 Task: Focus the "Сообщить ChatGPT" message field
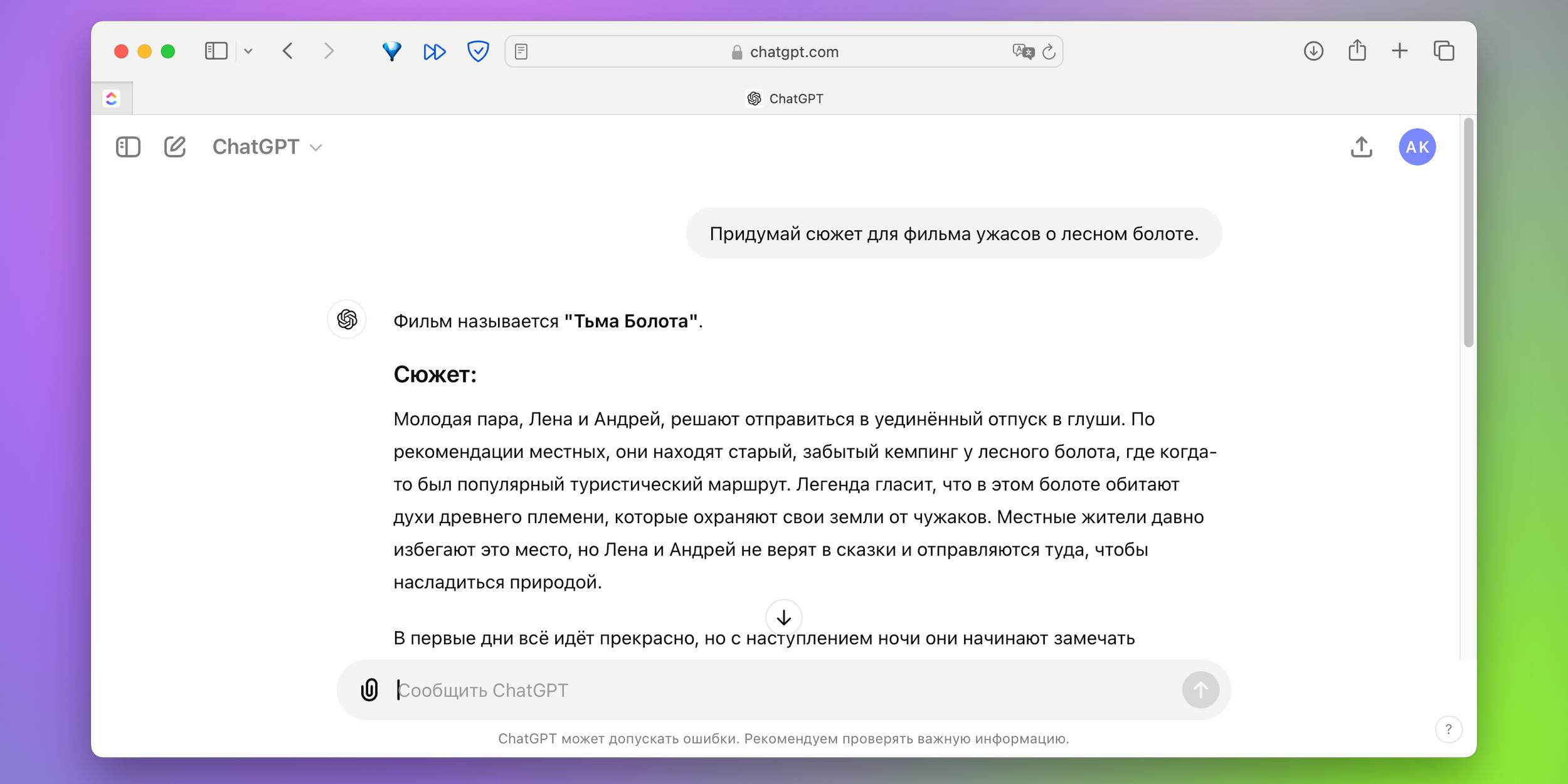(784, 690)
